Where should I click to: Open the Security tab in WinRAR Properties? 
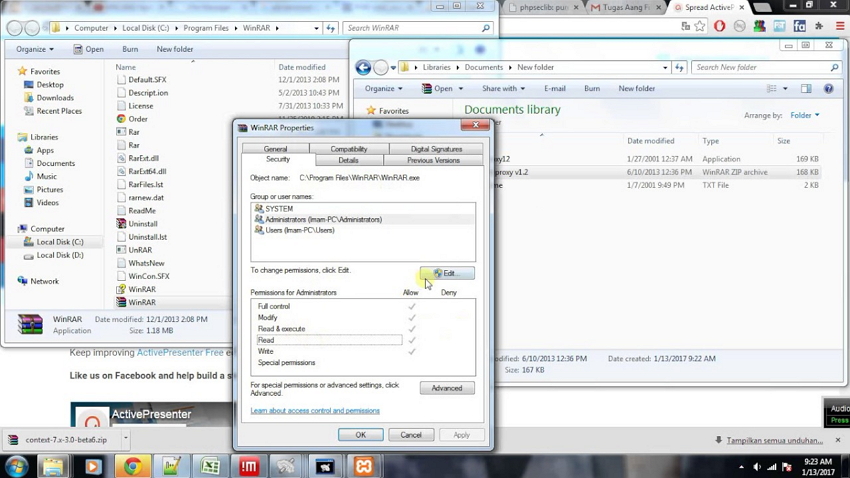coord(278,159)
